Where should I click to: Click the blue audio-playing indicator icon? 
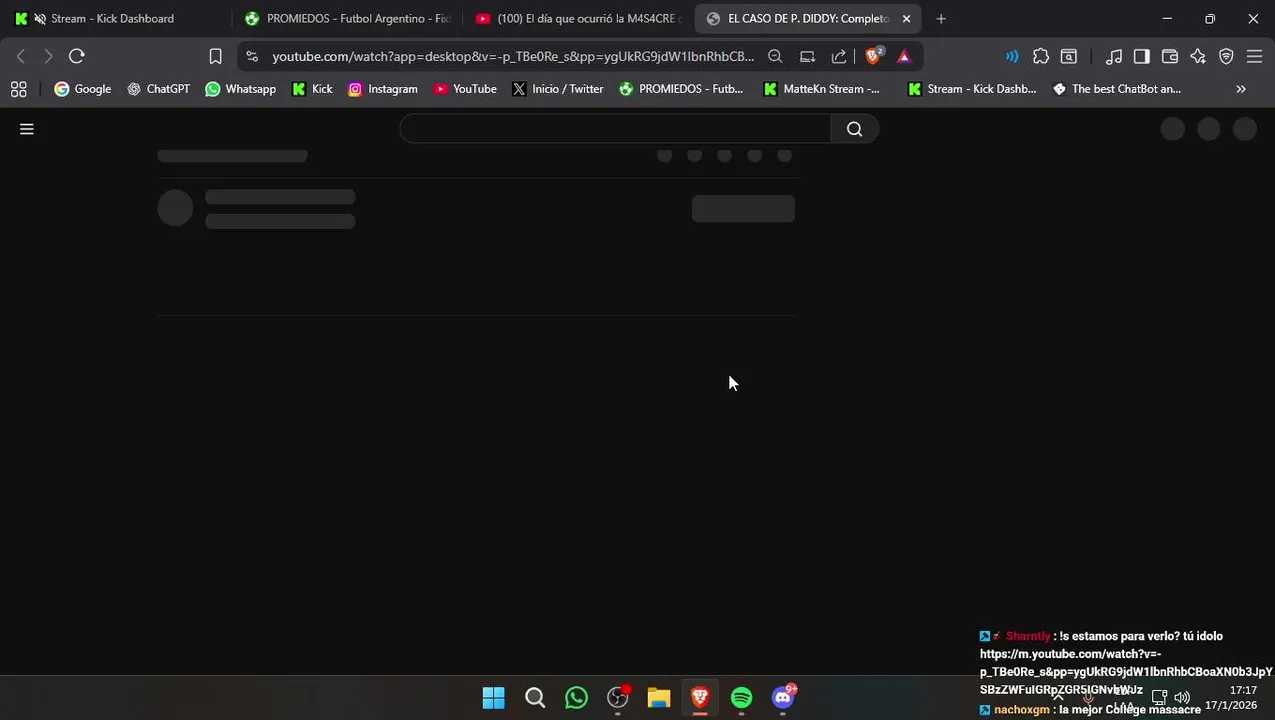[x=1012, y=56]
